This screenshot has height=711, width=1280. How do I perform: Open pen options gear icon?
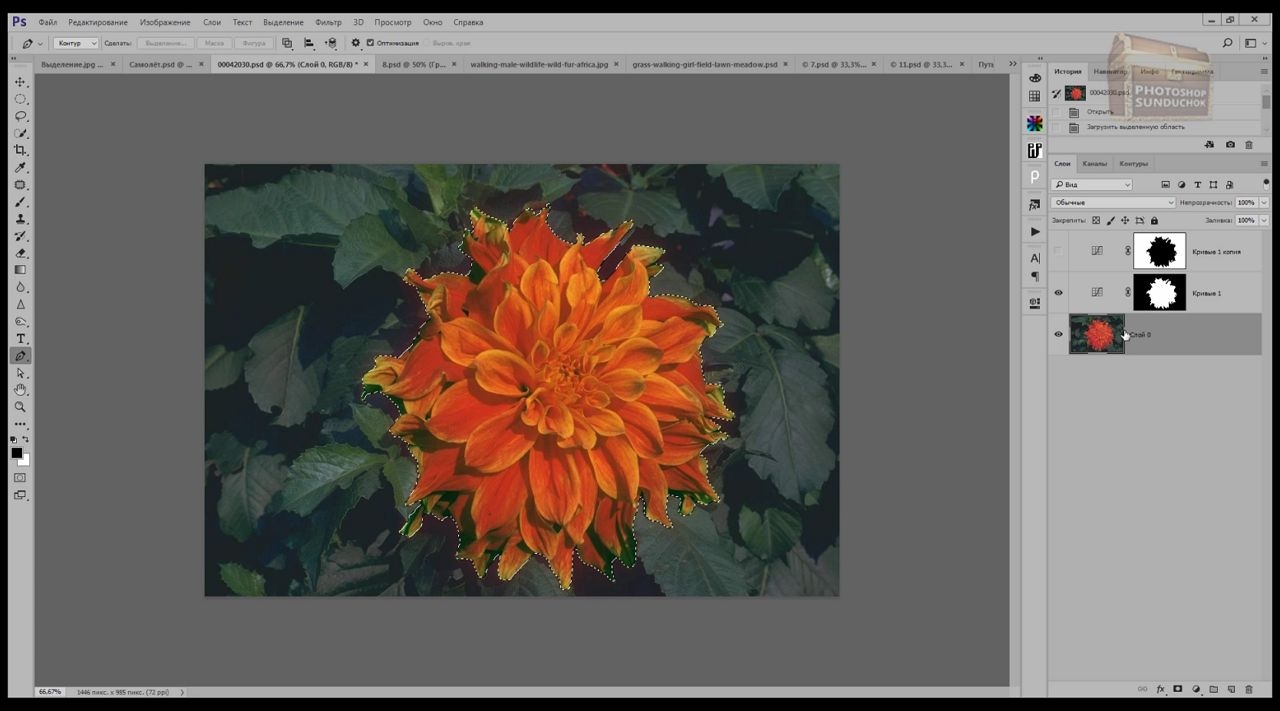[355, 43]
